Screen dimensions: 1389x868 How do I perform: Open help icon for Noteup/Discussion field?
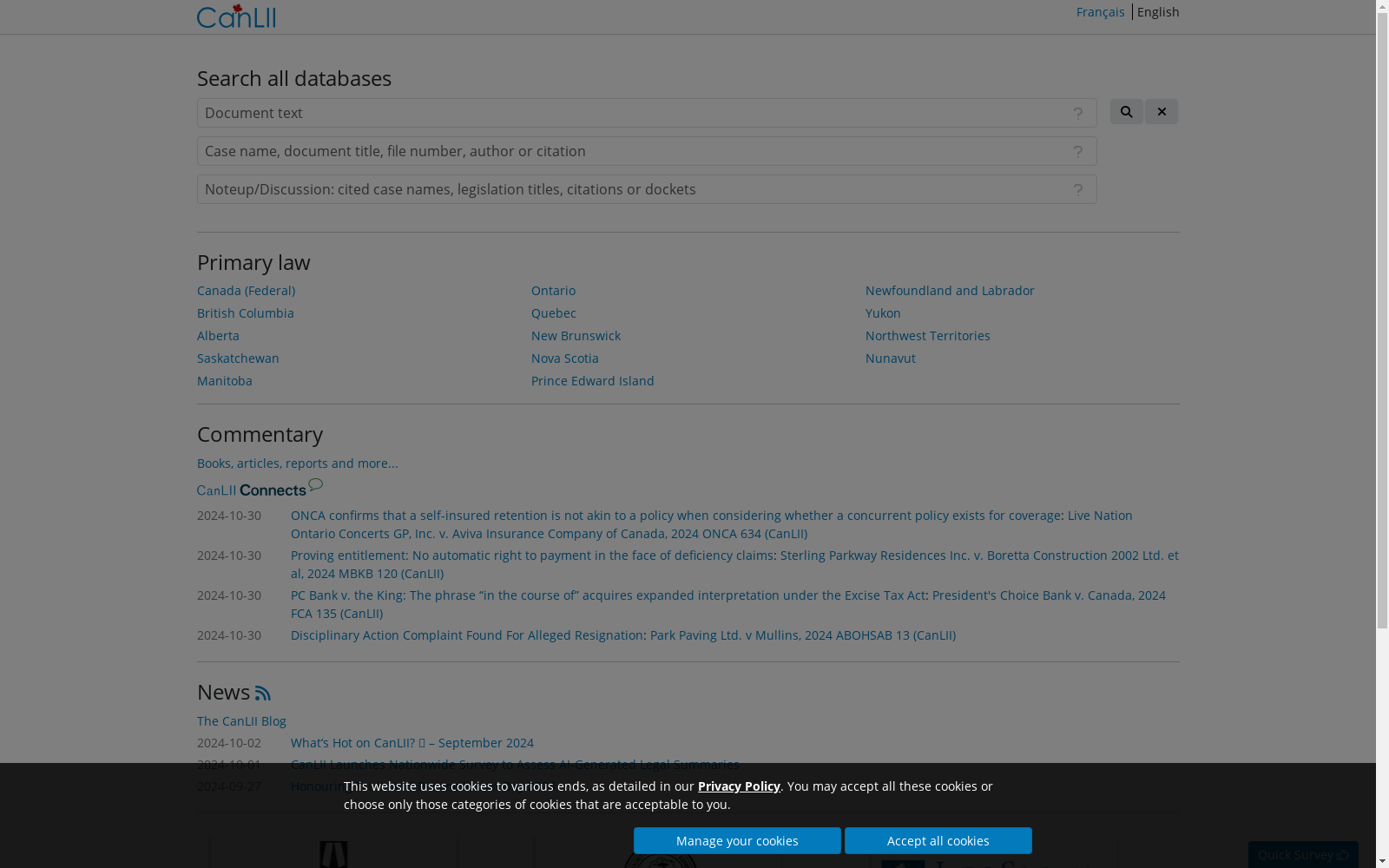tap(1078, 190)
